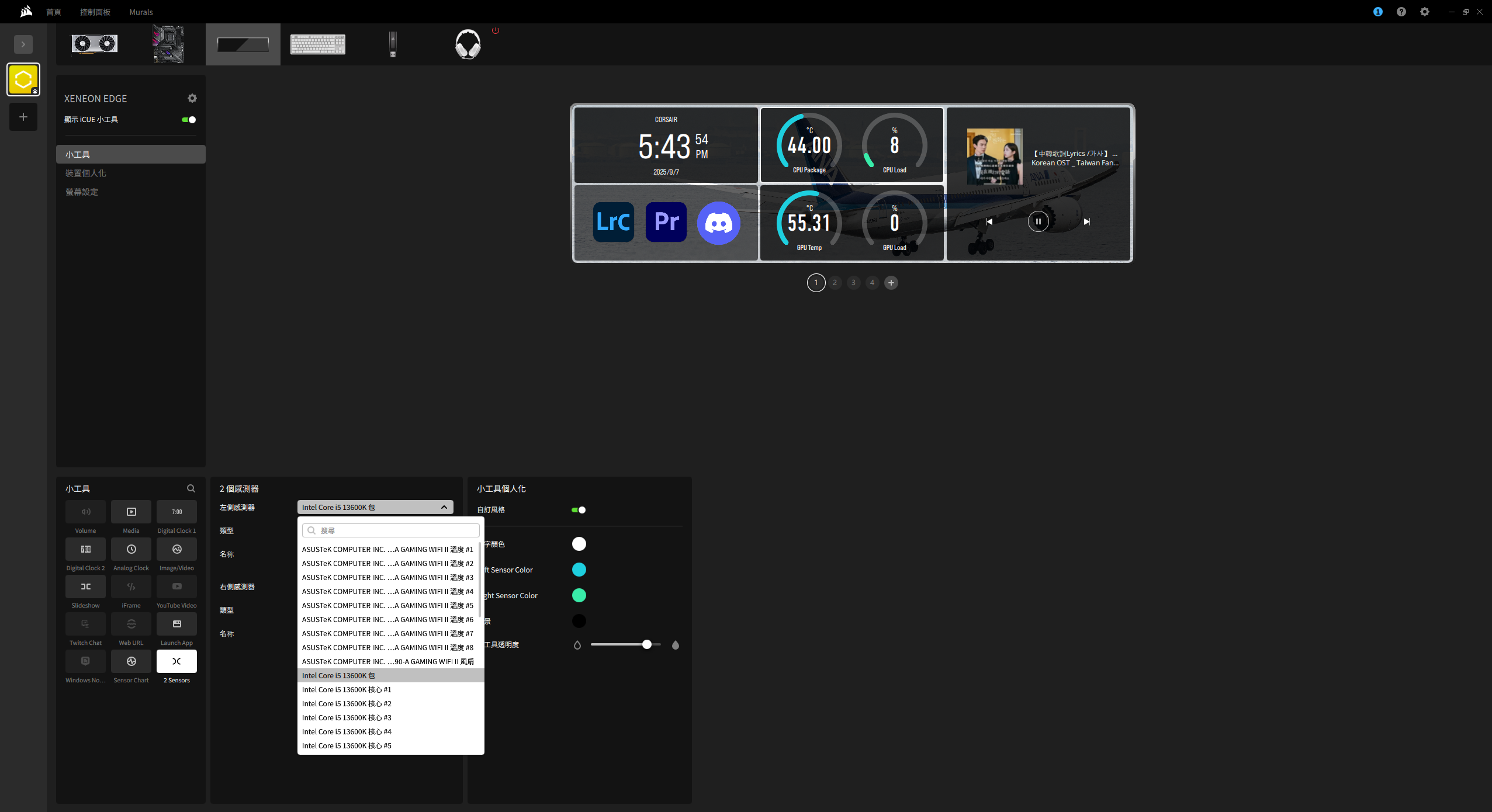Click the cyan Left Sensor Color swatch

579,570
